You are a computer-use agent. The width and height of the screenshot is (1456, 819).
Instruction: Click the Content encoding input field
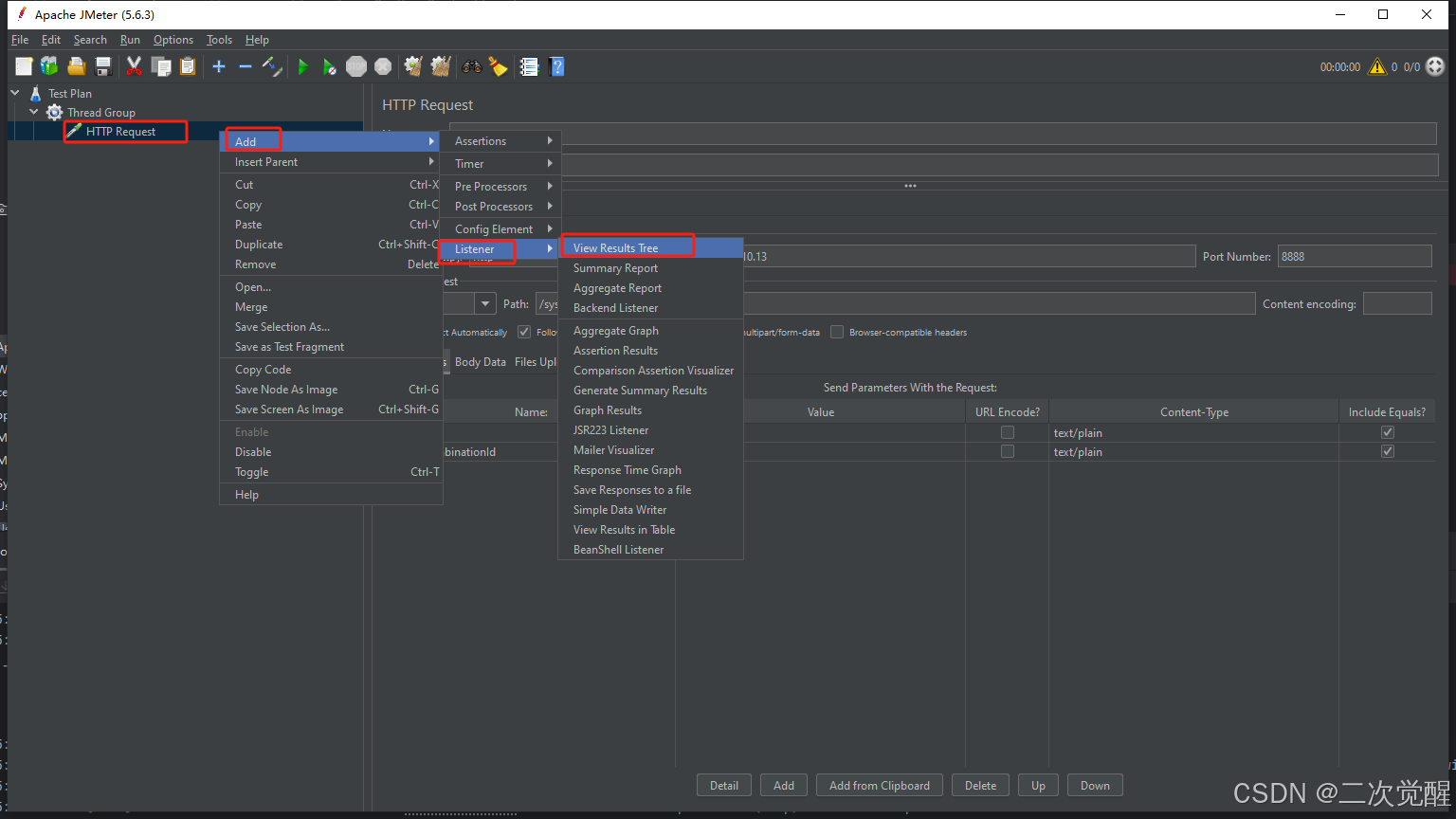pyautogui.click(x=1397, y=304)
